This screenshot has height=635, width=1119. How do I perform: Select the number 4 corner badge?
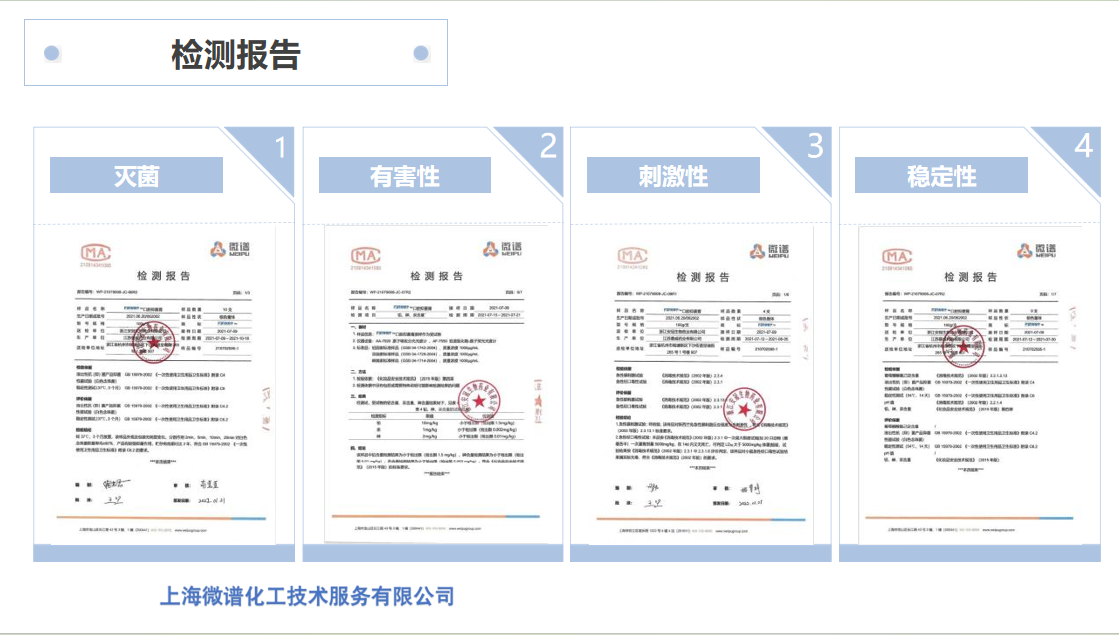pos(1083,148)
